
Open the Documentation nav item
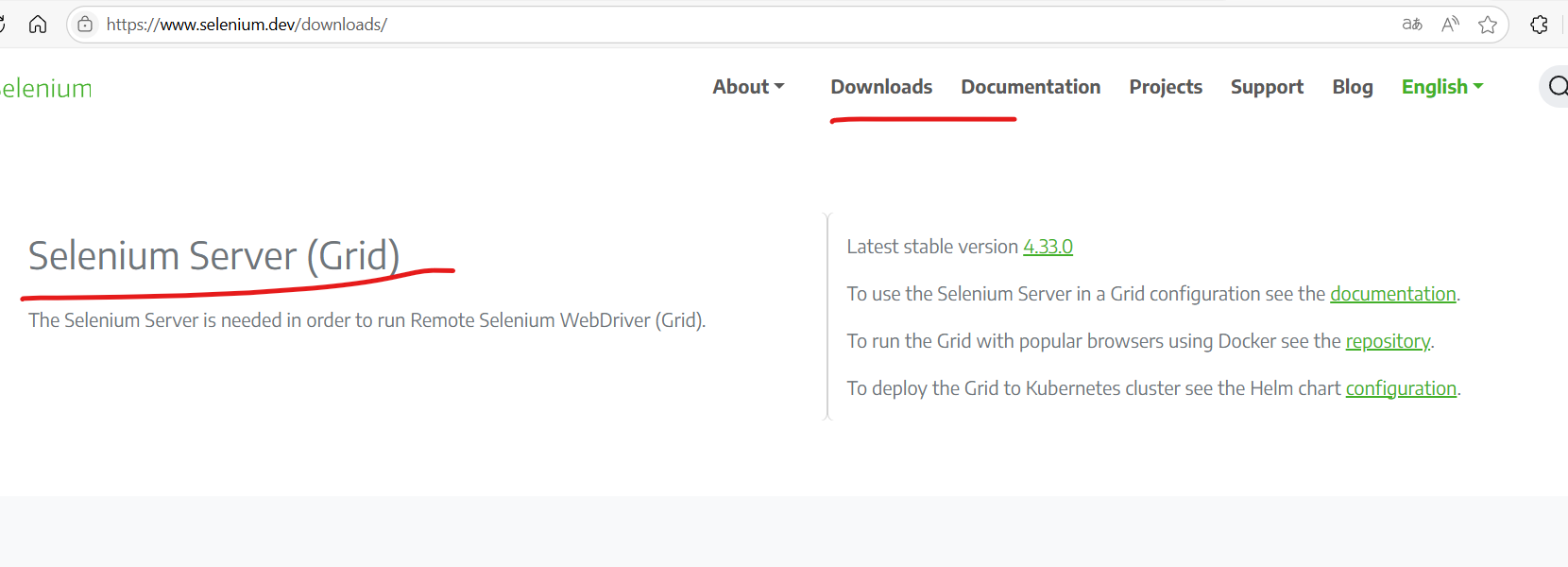click(1031, 87)
